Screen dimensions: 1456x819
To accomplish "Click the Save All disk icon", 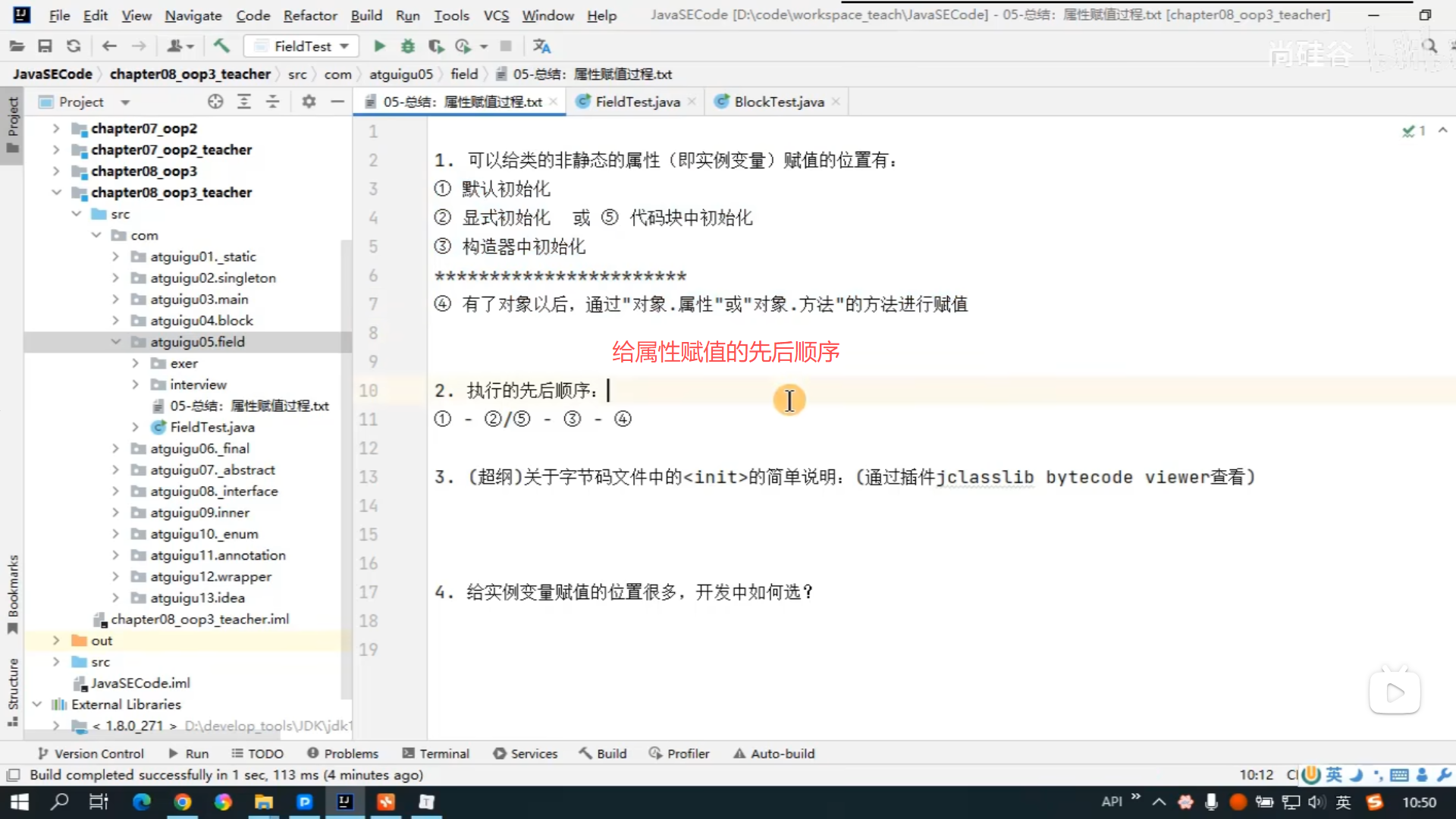I will tap(45, 46).
